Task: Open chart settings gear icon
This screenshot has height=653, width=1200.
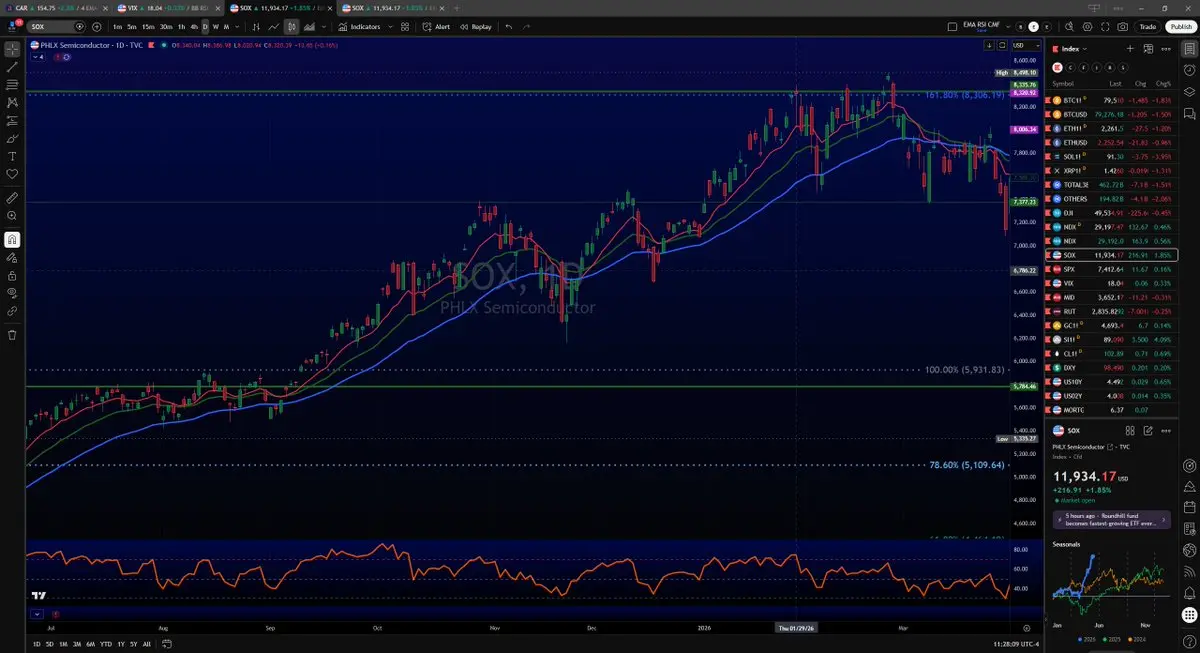Action: (x=1087, y=26)
